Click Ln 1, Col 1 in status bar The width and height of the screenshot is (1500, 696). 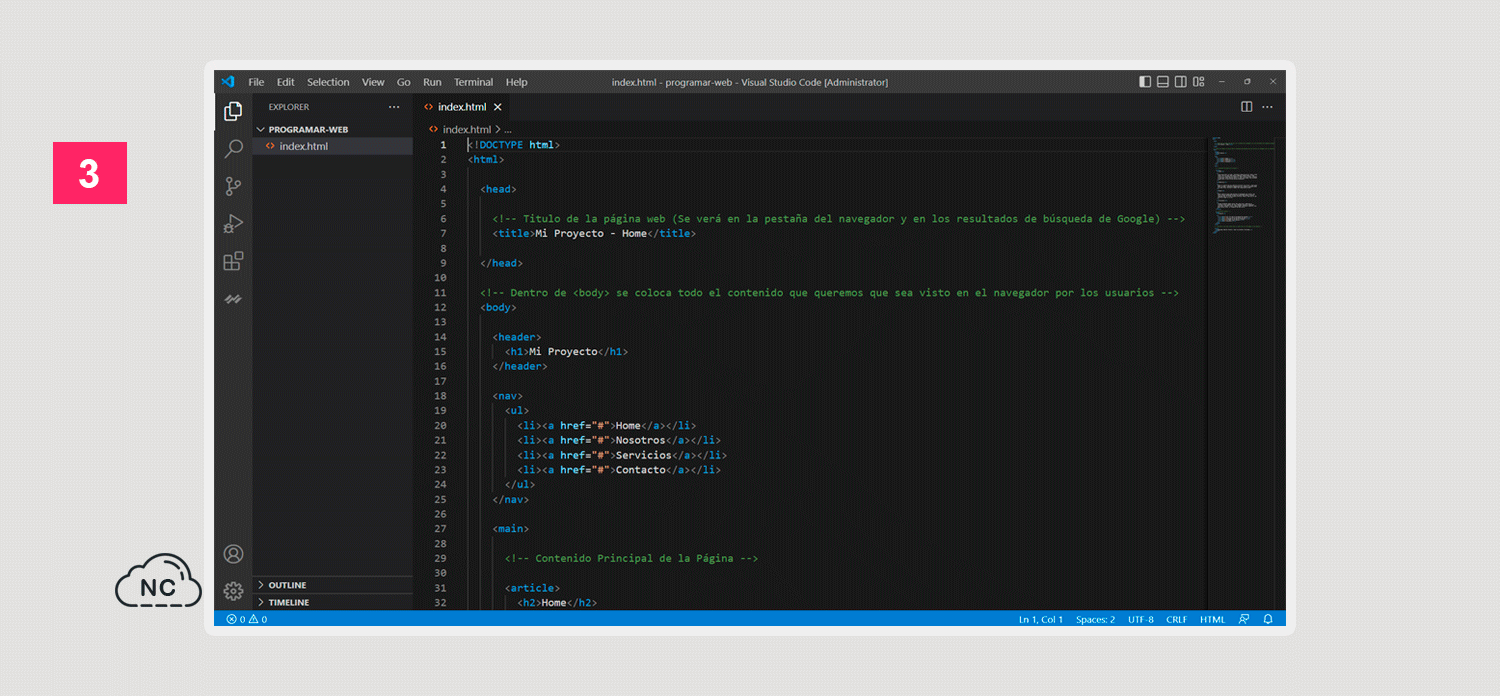1041,619
